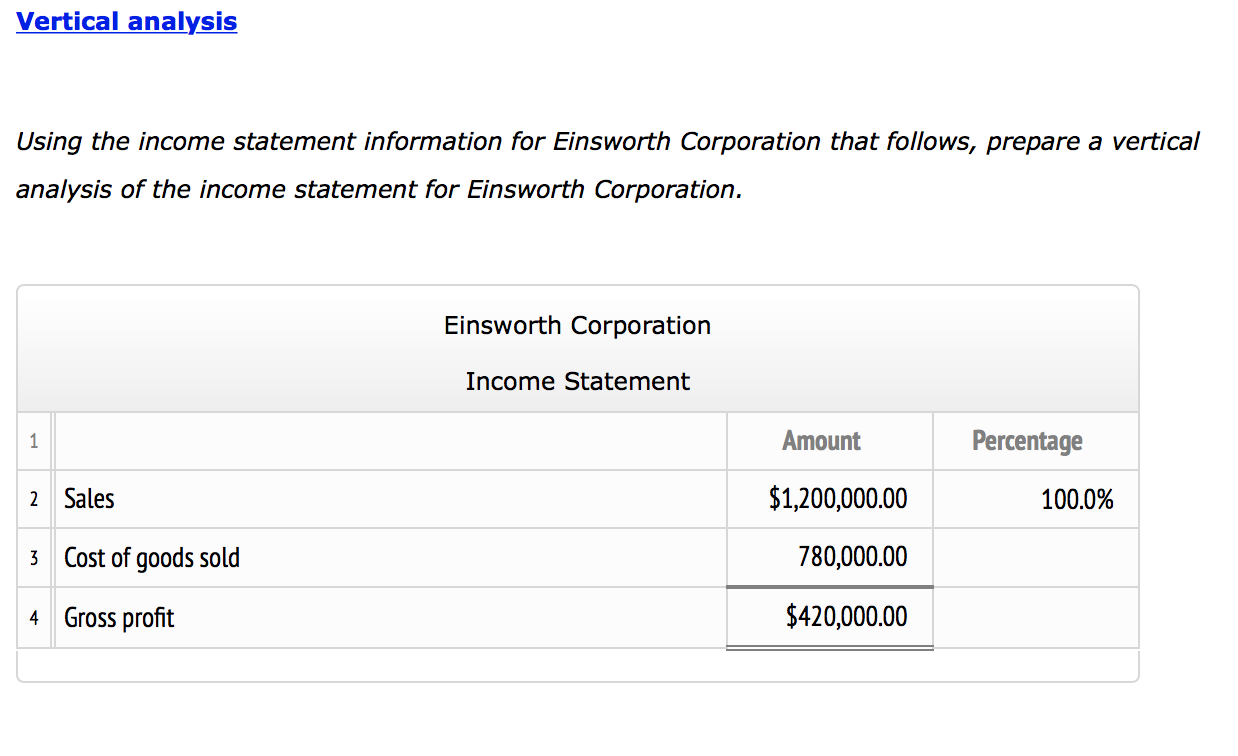This screenshot has height=756, width=1238.
Task: Click row number 1 in the table
Action: coord(34,441)
